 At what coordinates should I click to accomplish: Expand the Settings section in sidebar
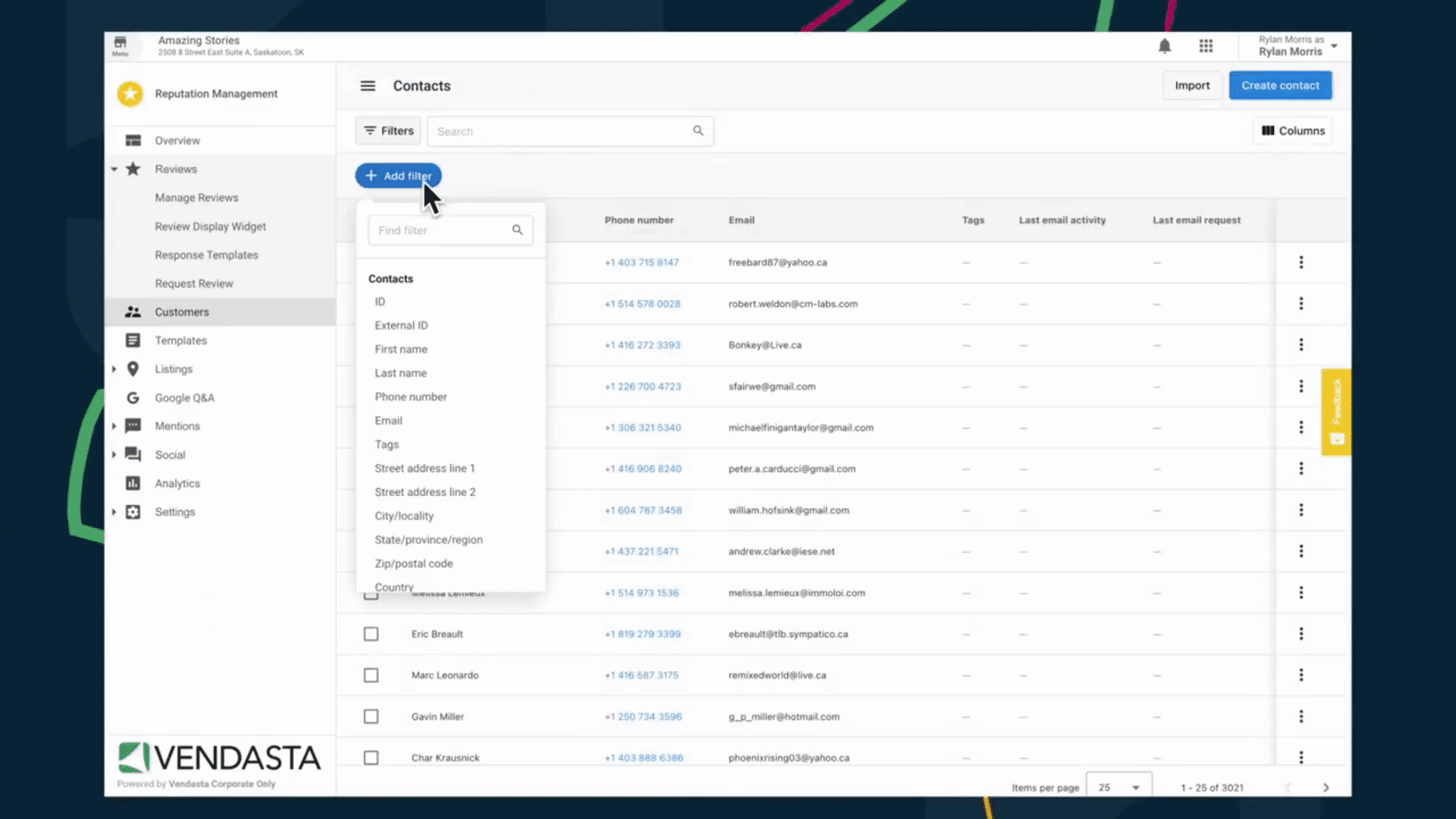114,511
